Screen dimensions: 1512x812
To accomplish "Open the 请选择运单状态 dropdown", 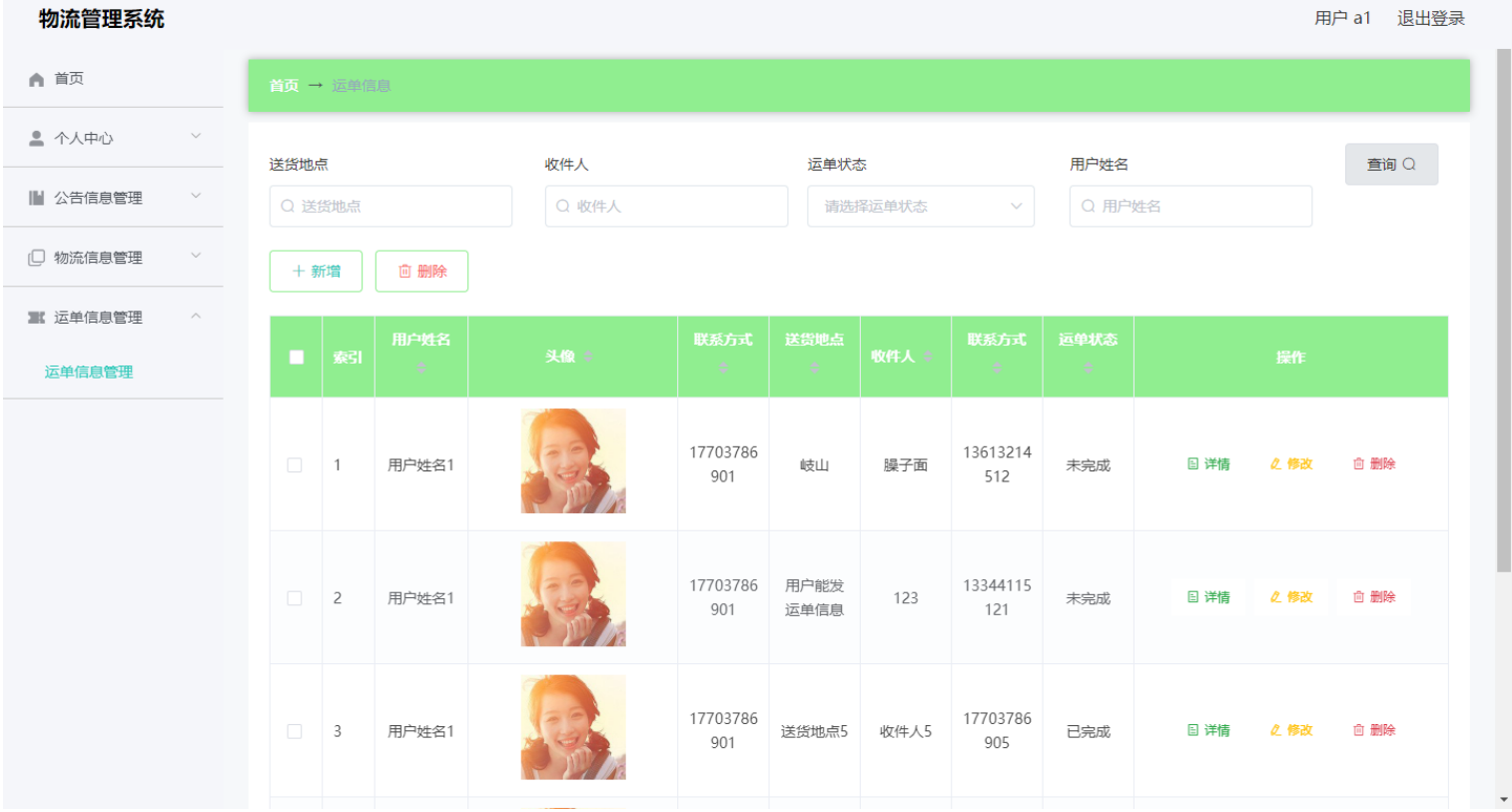I will point(921,207).
